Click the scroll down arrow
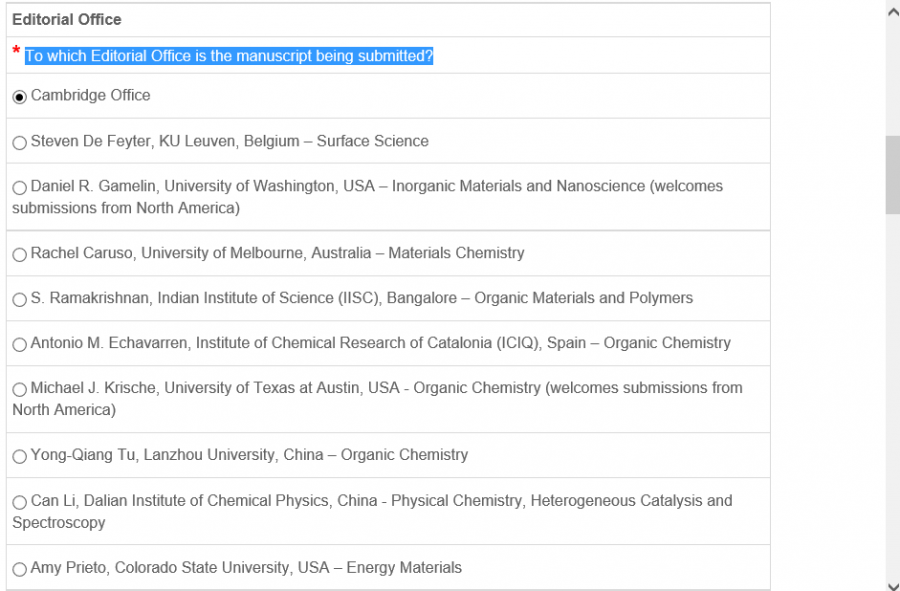The width and height of the screenshot is (900, 591). 892,583
